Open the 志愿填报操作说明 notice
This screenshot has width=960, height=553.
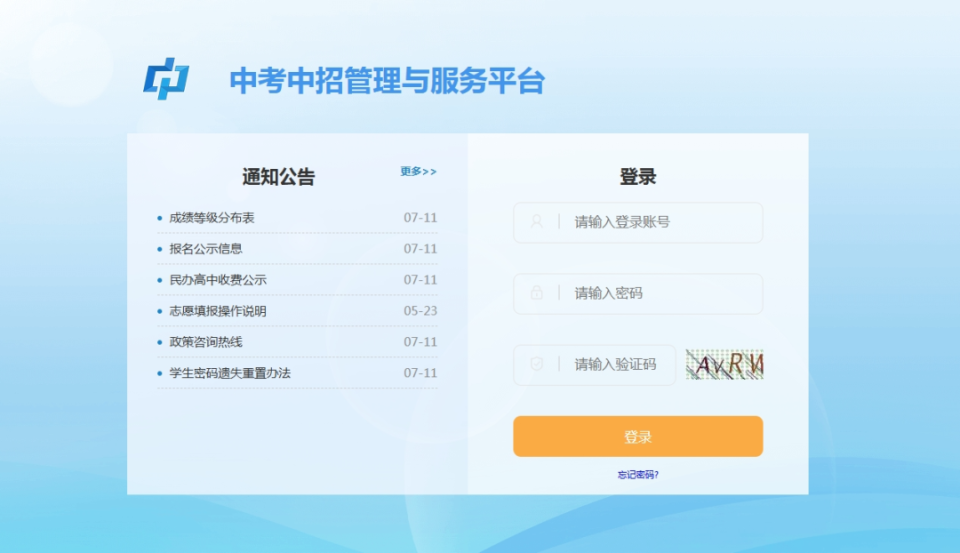[x=218, y=311]
